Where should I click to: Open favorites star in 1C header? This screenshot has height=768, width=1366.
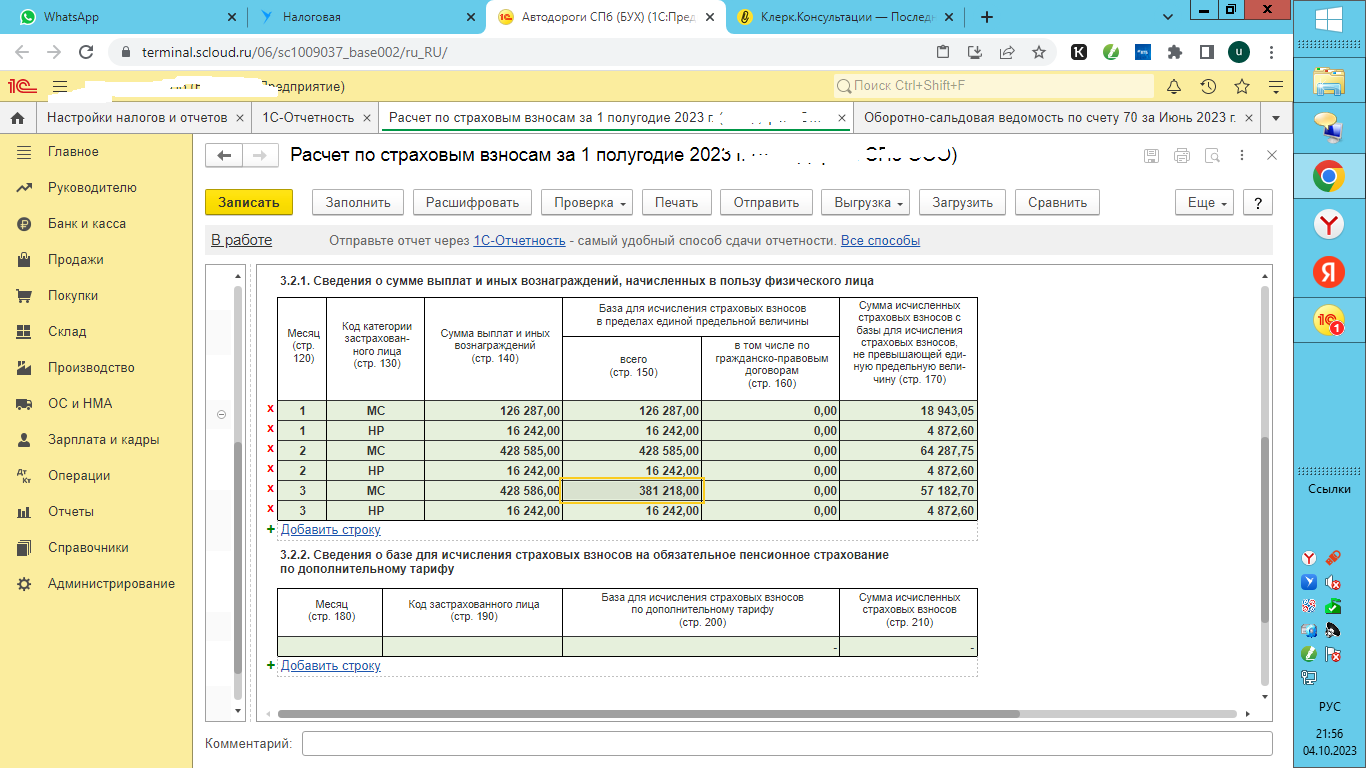point(1242,86)
